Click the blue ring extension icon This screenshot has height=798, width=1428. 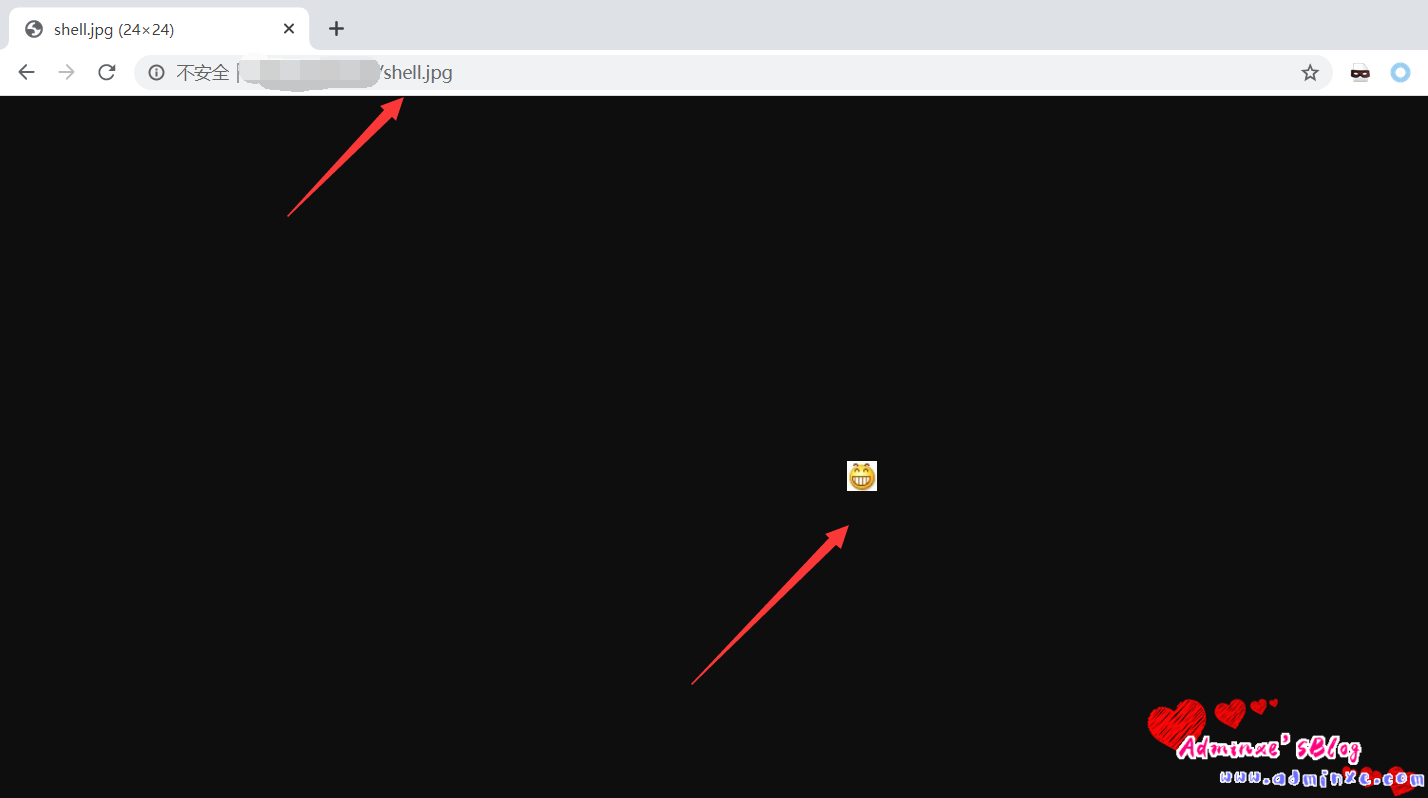click(1401, 72)
